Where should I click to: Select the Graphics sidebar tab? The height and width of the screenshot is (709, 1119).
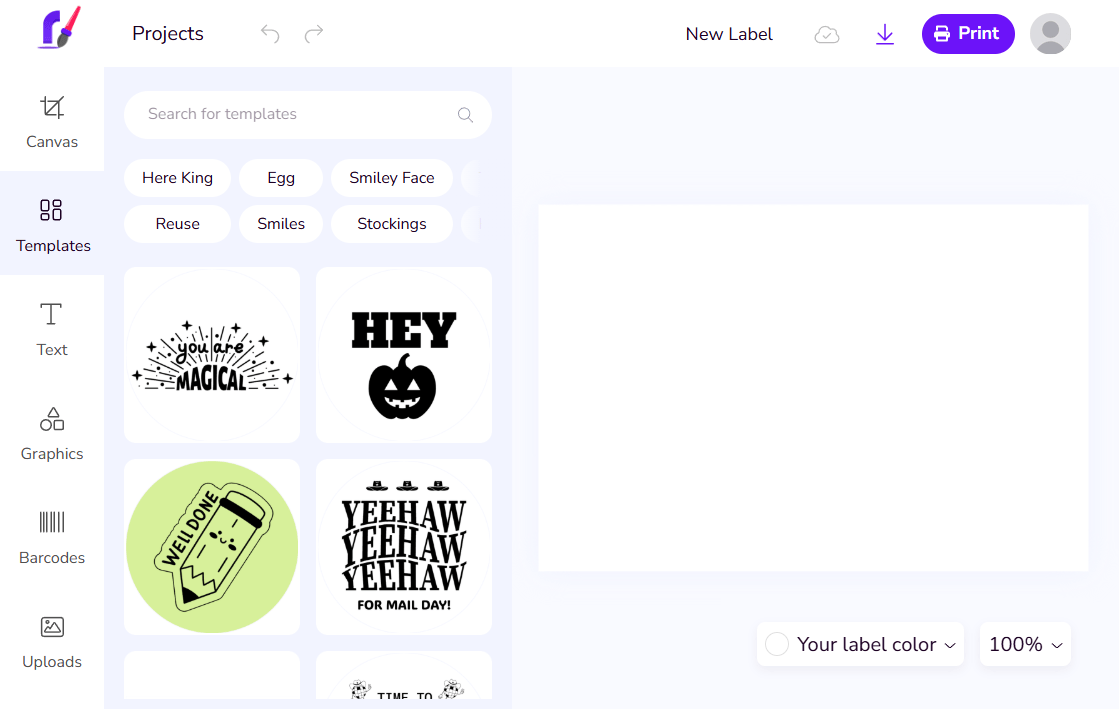coord(52,432)
